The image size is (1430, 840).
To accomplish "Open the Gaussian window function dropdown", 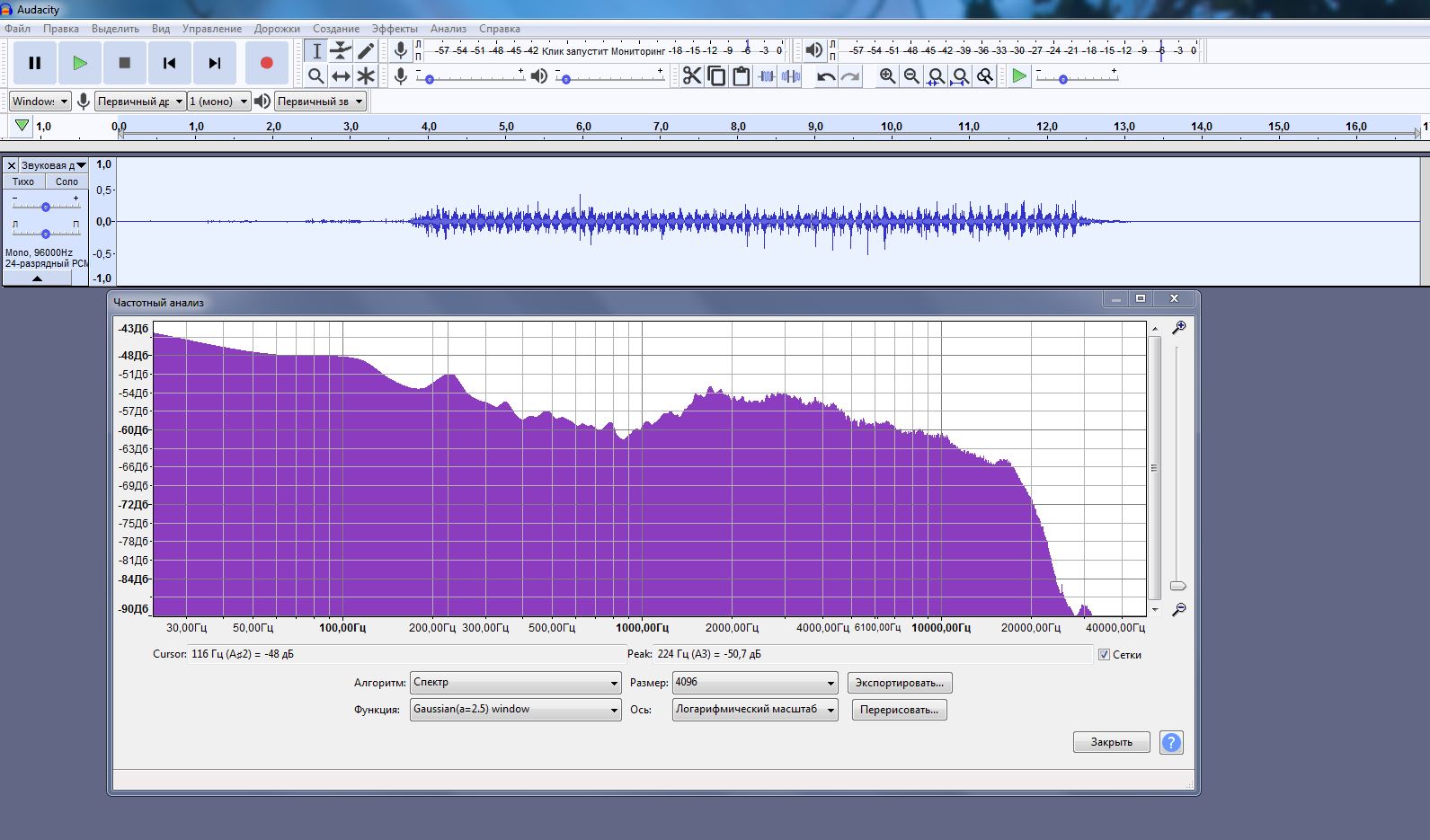I will tap(515, 710).
